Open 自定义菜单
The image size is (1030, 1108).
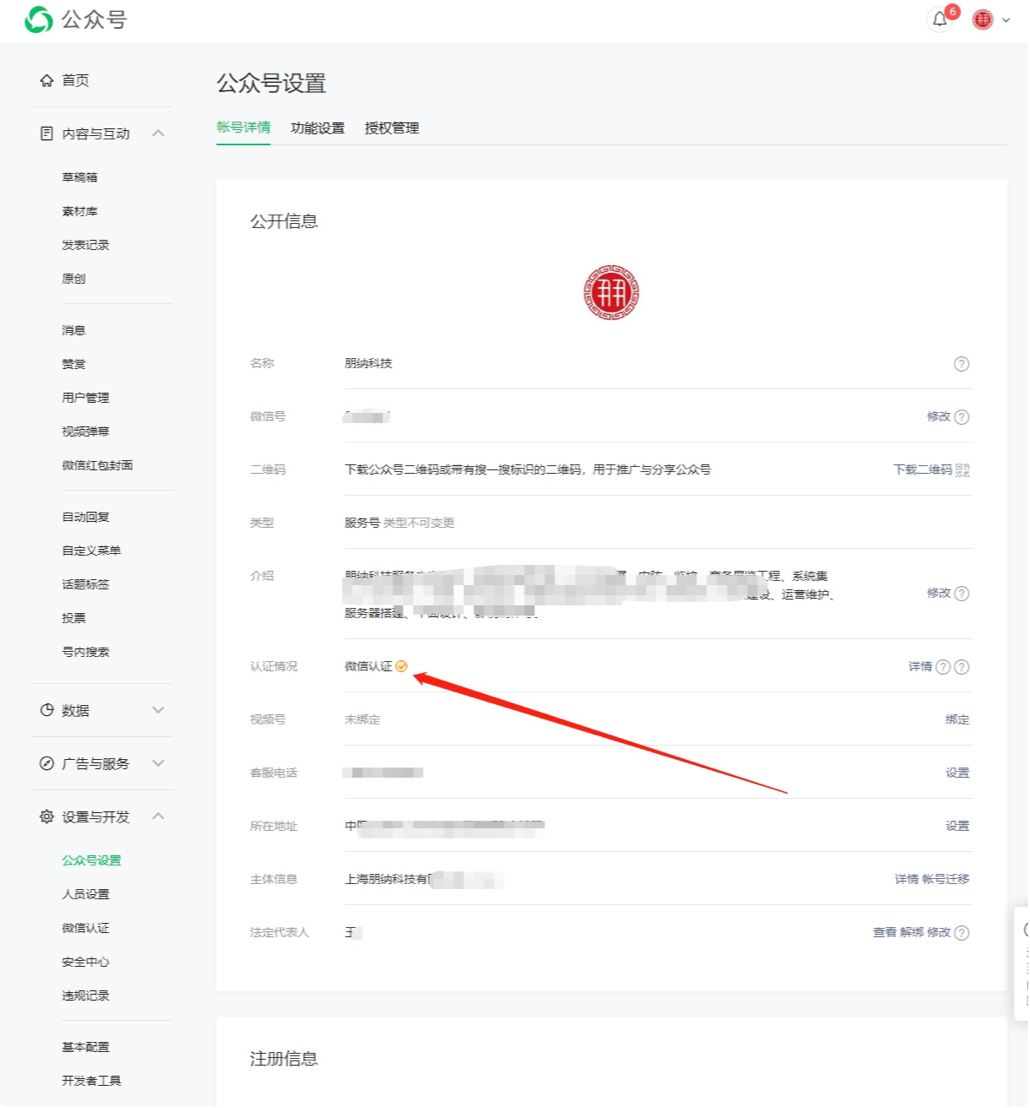point(91,550)
